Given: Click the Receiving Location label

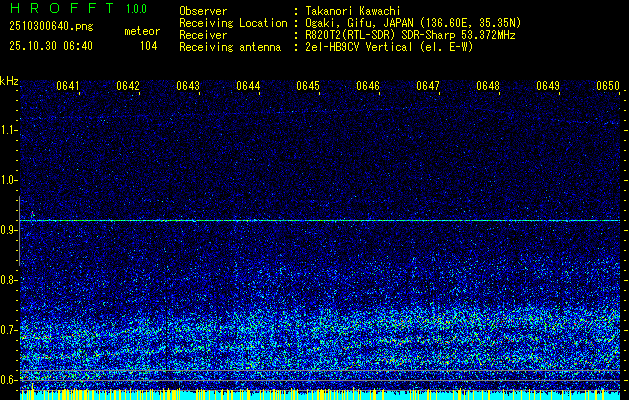Looking at the screenshot, I should coord(233,23).
